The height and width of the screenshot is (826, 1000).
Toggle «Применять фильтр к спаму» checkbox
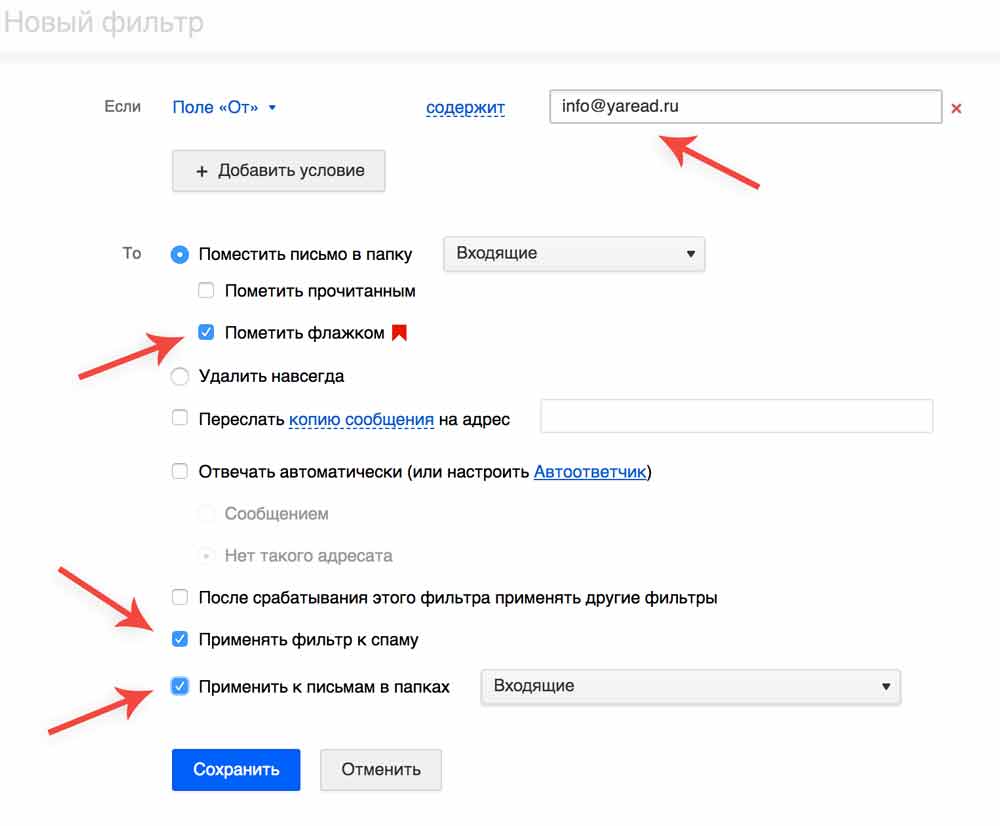[180, 639]
